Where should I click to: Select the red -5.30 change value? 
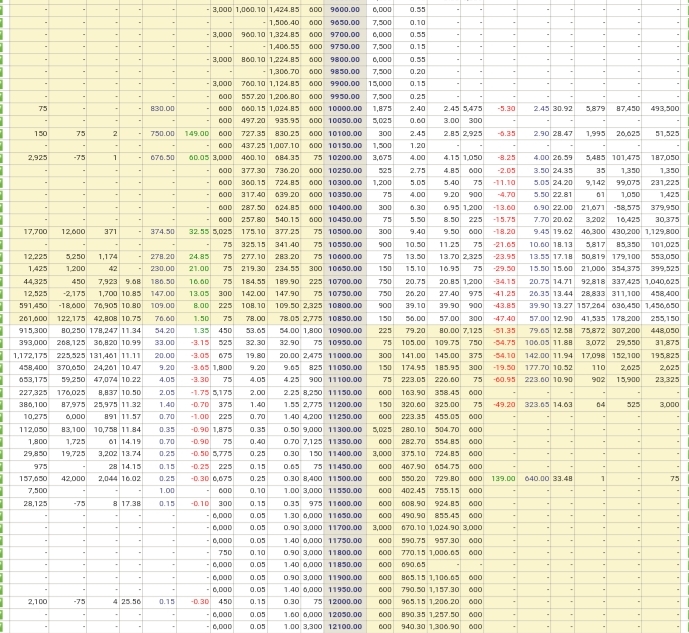coord(507,109)
